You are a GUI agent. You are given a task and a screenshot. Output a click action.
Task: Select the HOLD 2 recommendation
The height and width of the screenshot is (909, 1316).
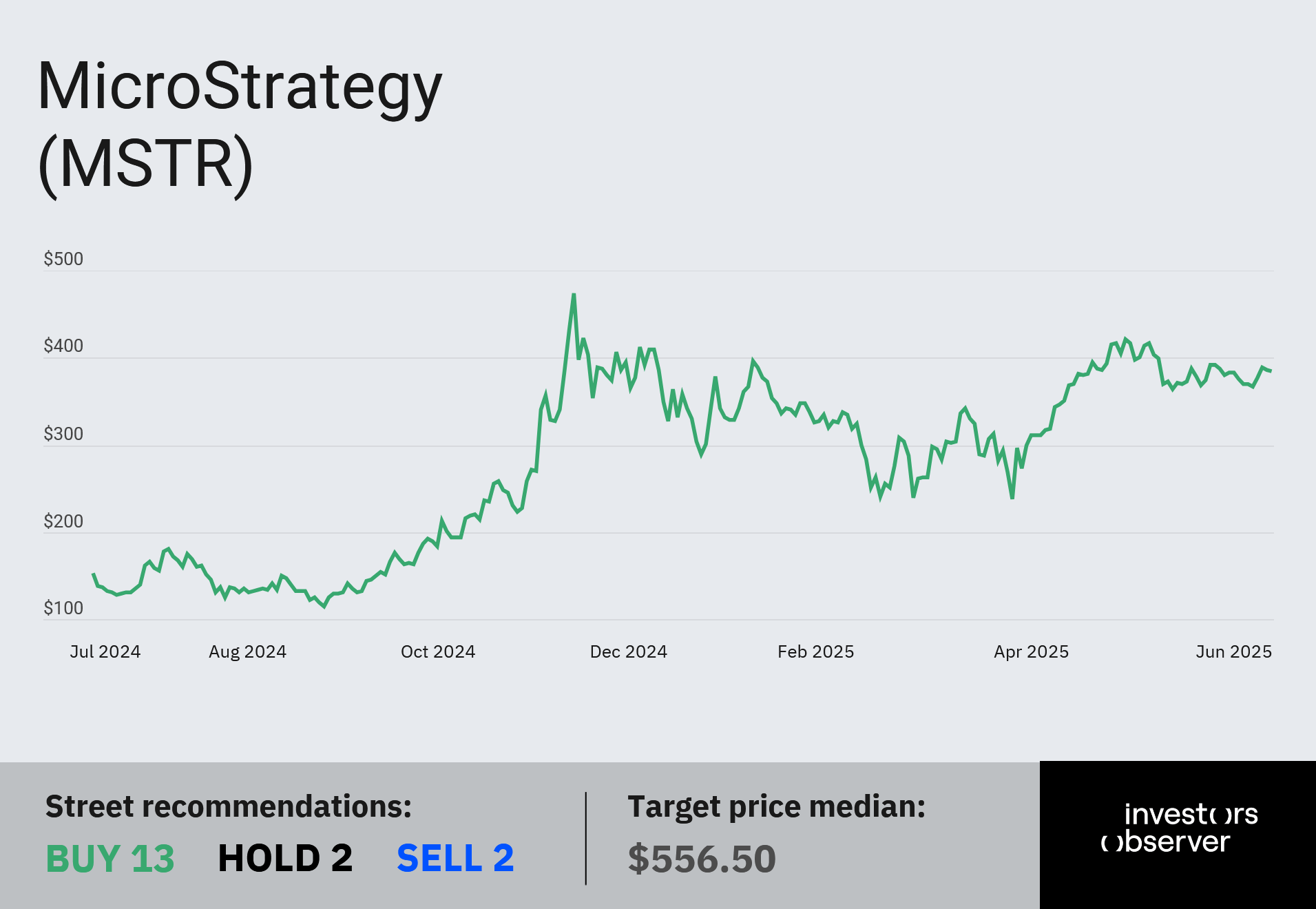(x=285, y=859)
